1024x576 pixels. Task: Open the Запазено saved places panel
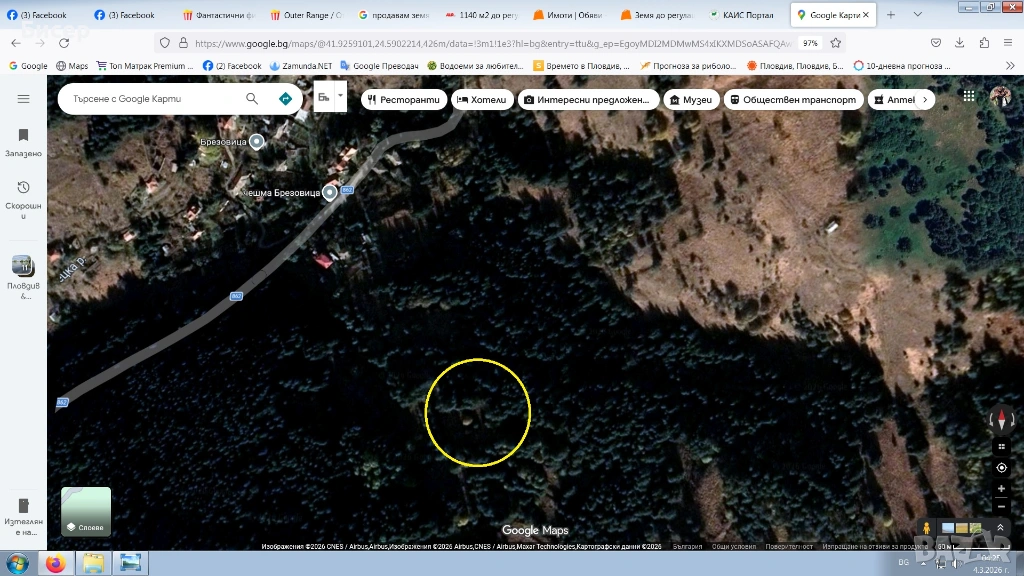(x=23, y=142)
